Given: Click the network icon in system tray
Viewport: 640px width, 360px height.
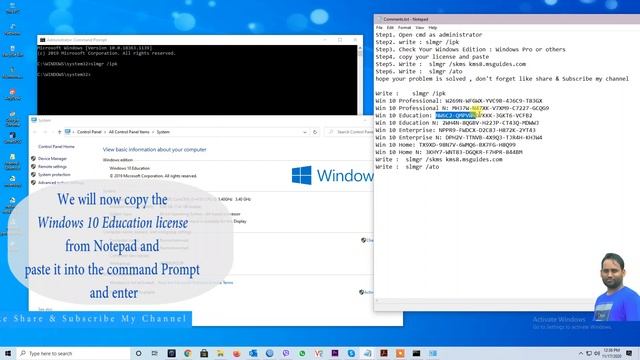Looking at the screenshot, I should tap(589, 353).
